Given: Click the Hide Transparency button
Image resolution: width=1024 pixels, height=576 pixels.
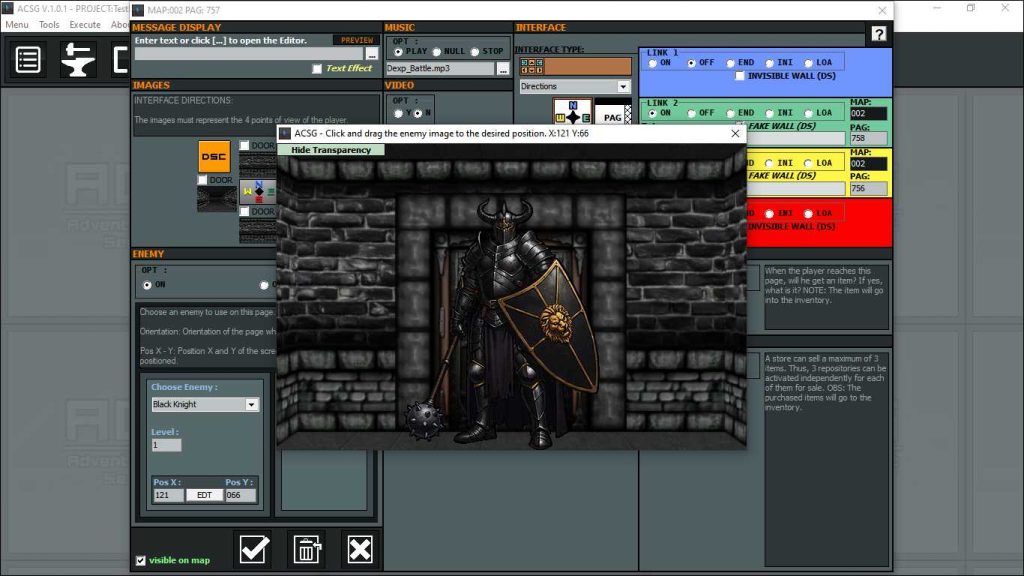Looking at the screenshot, I should [330, 150].
